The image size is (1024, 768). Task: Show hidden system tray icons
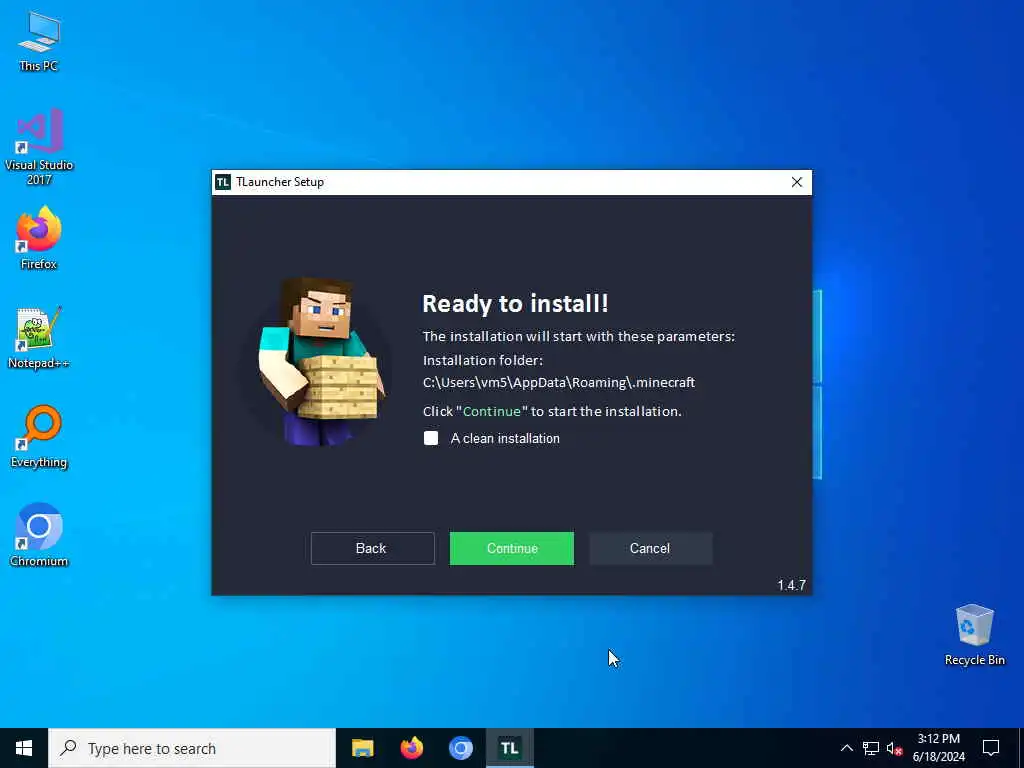846,748
